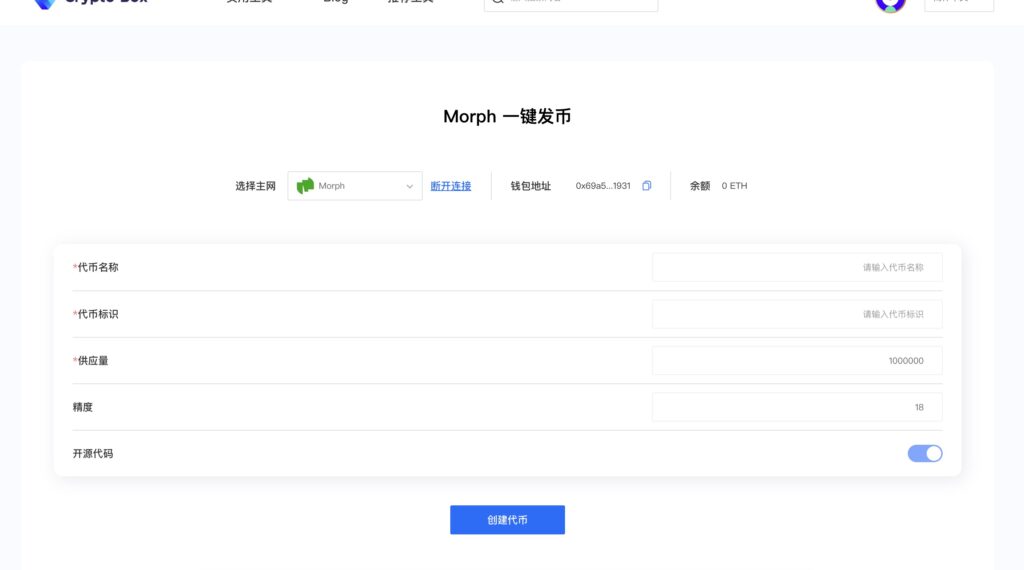
Task: Click the *代币标识 required label
Action: pos(95,314)
